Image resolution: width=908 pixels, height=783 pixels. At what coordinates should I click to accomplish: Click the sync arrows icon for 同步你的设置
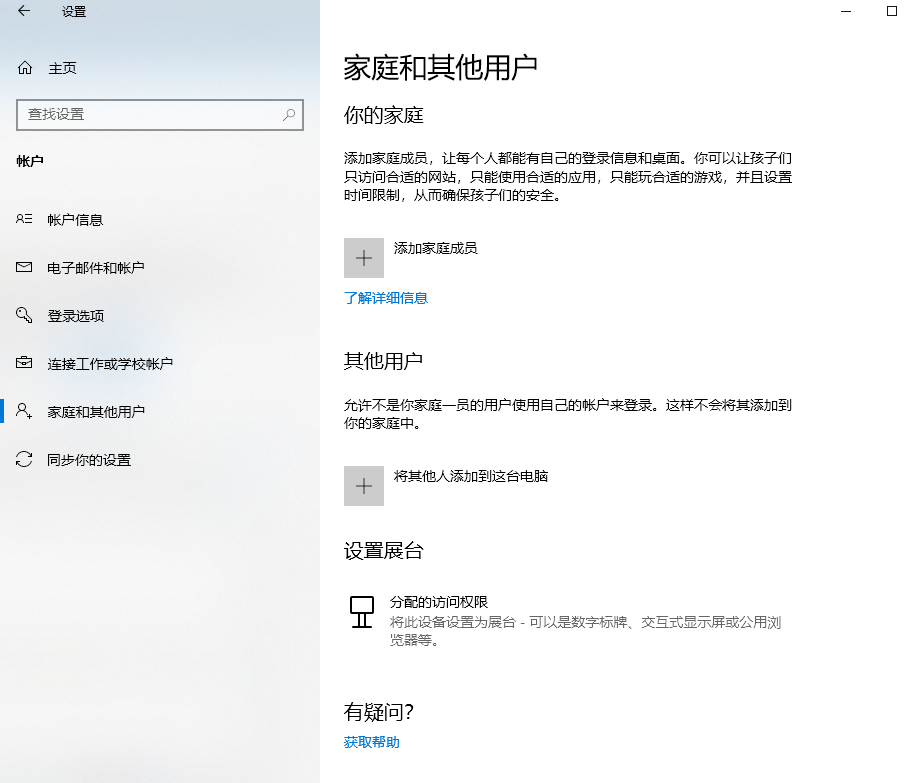(25, 460)
